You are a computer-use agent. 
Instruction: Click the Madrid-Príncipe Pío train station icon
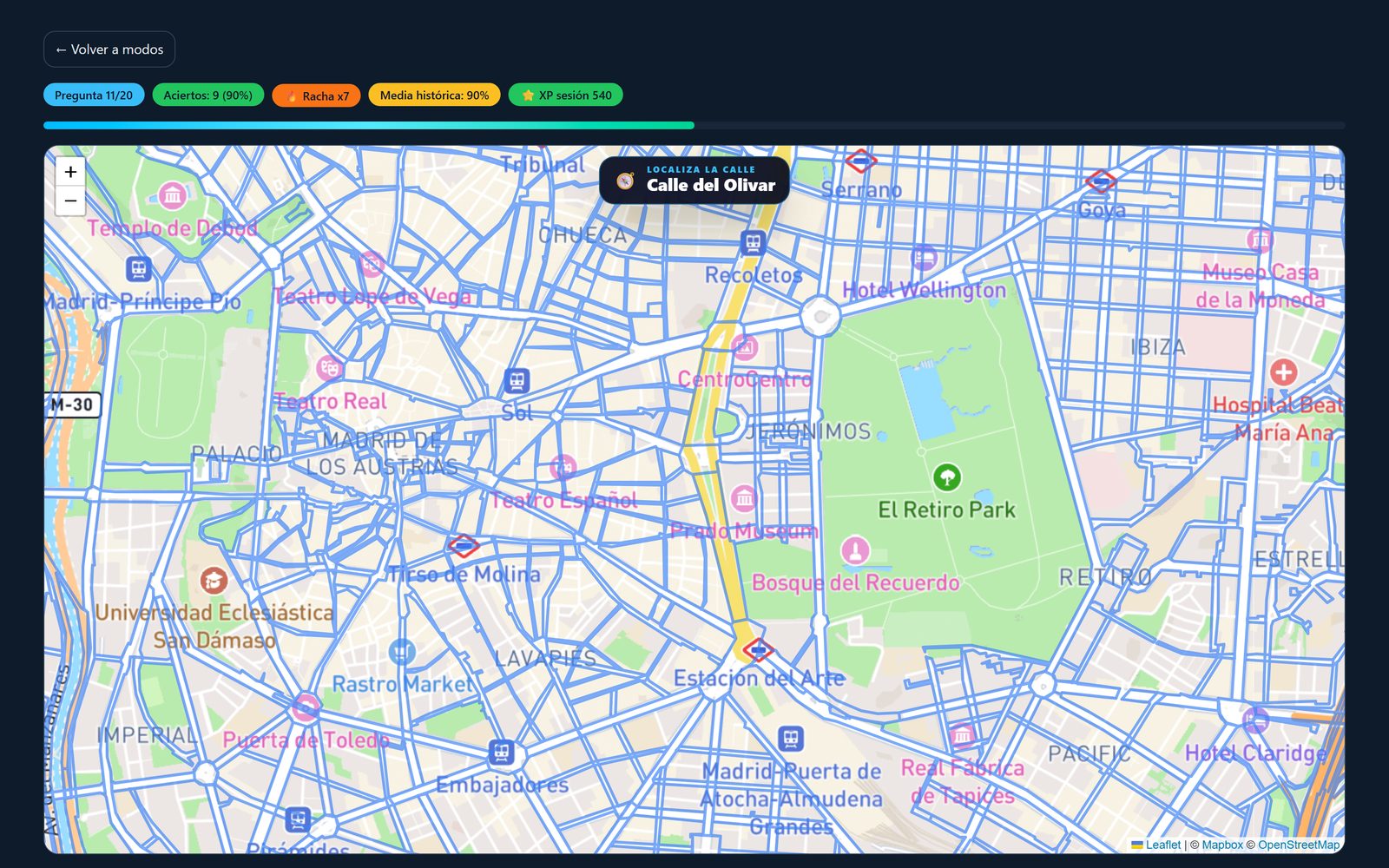point(138,269)
